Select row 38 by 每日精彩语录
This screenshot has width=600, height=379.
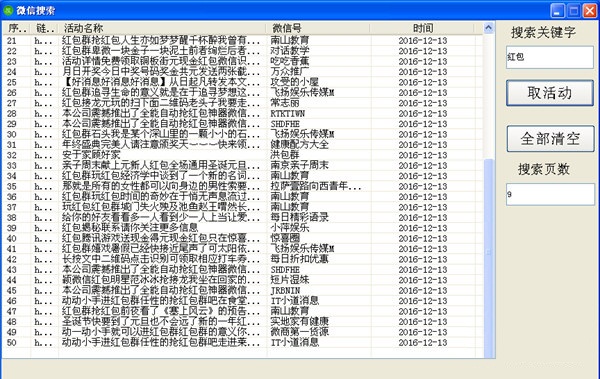tap(243, 217)
